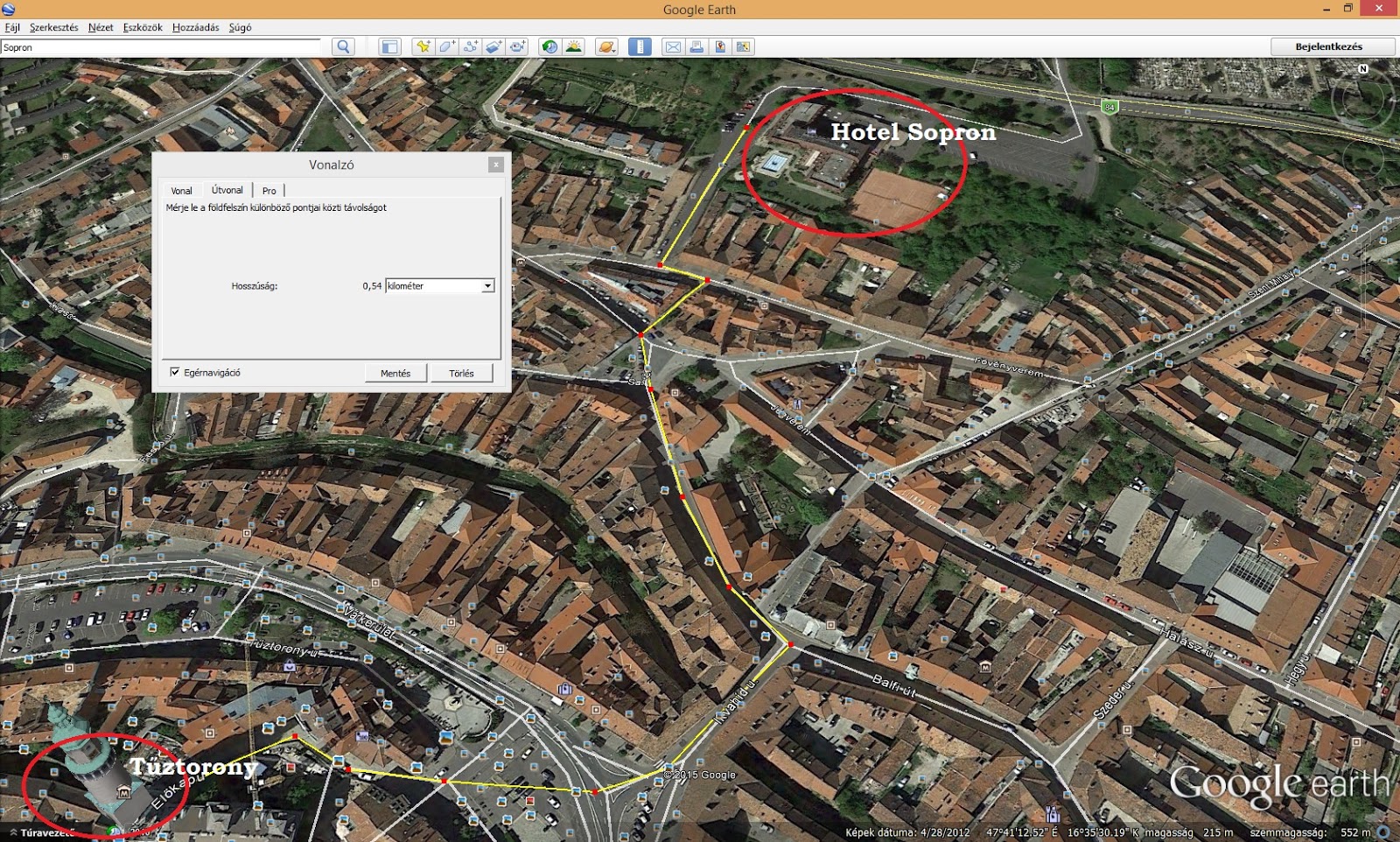Toggle sunlight across the landscape

574,47
